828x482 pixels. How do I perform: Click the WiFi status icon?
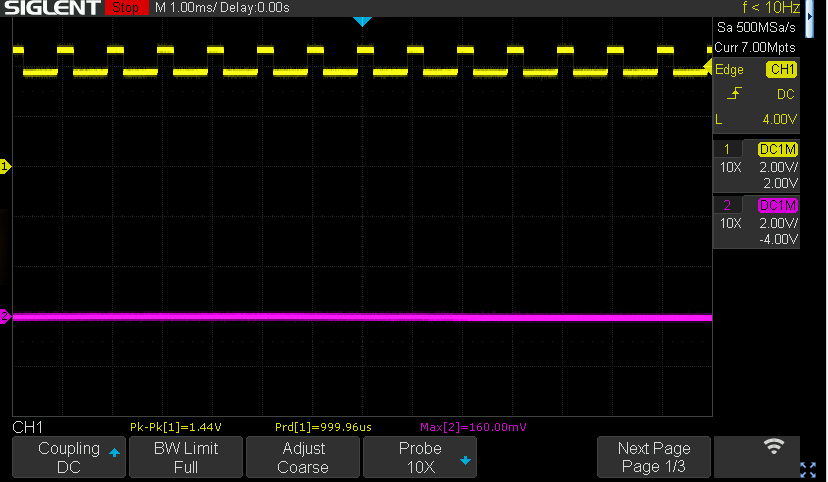774,446
